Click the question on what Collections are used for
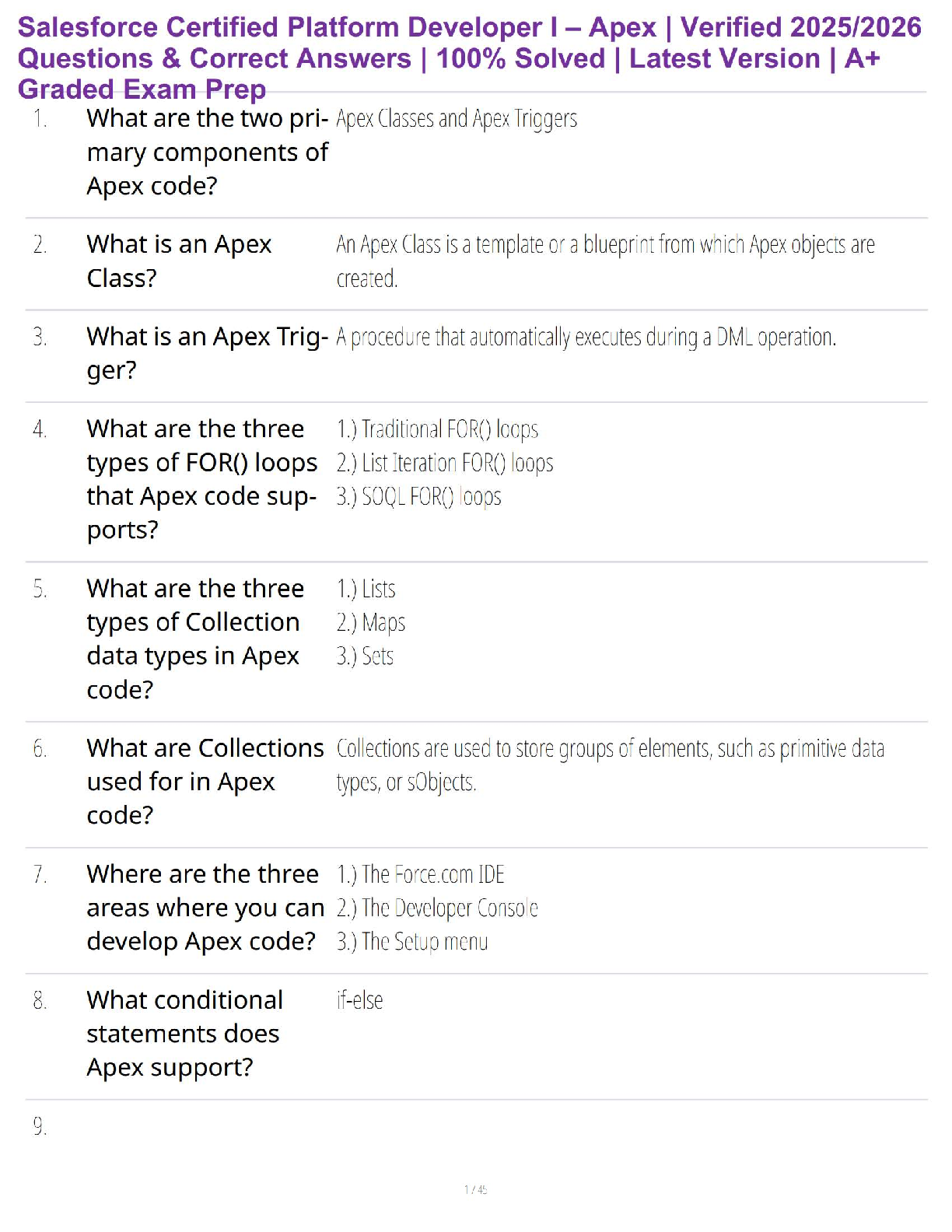The height and width of the screenshot is (1232, 952). [205, 782]
